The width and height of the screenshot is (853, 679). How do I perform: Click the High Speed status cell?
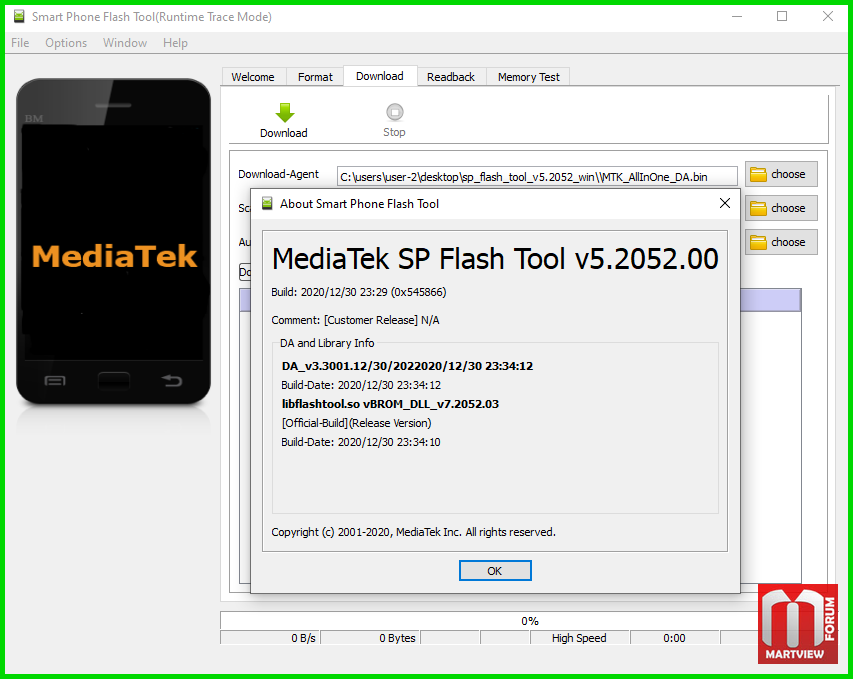coord(579,638)
